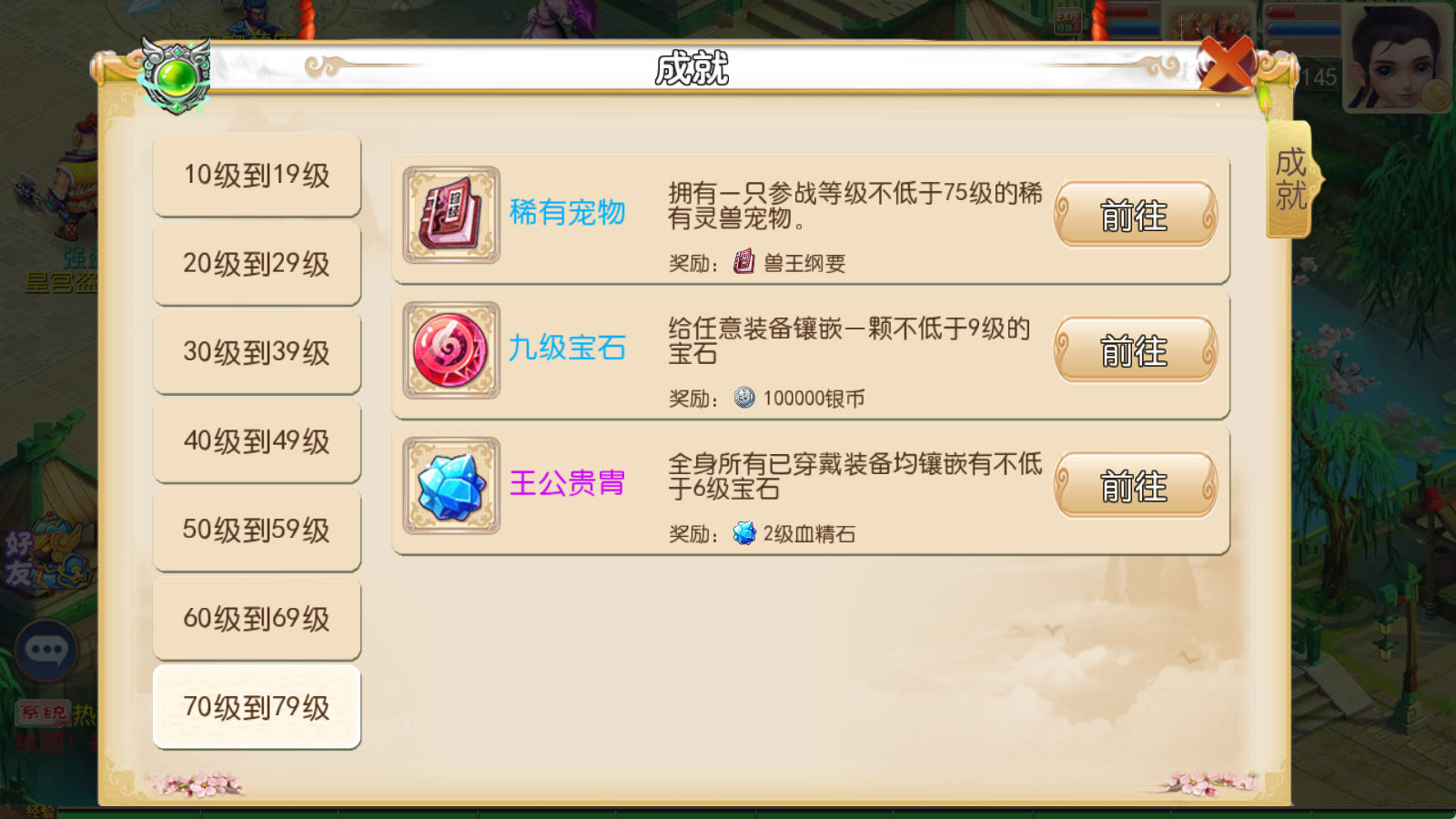Image resolution: width=1456 pixels, height=819 pixels.
Task: Select the 20级到29级 level tab
Action: tap(257, 264)
